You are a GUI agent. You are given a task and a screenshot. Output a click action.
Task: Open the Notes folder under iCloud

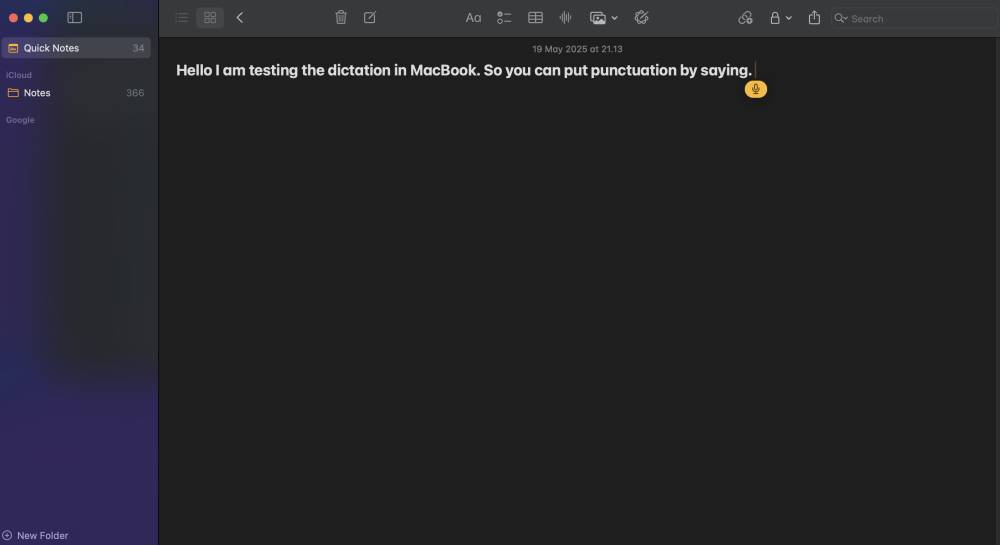pyautogui.click(x=76, y=92)
